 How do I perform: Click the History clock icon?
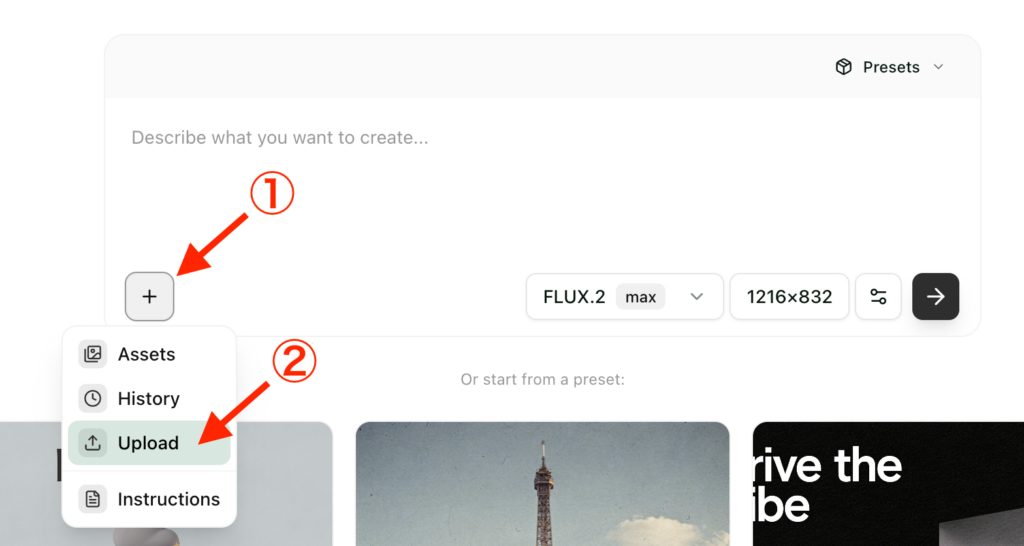coord(93,398)
